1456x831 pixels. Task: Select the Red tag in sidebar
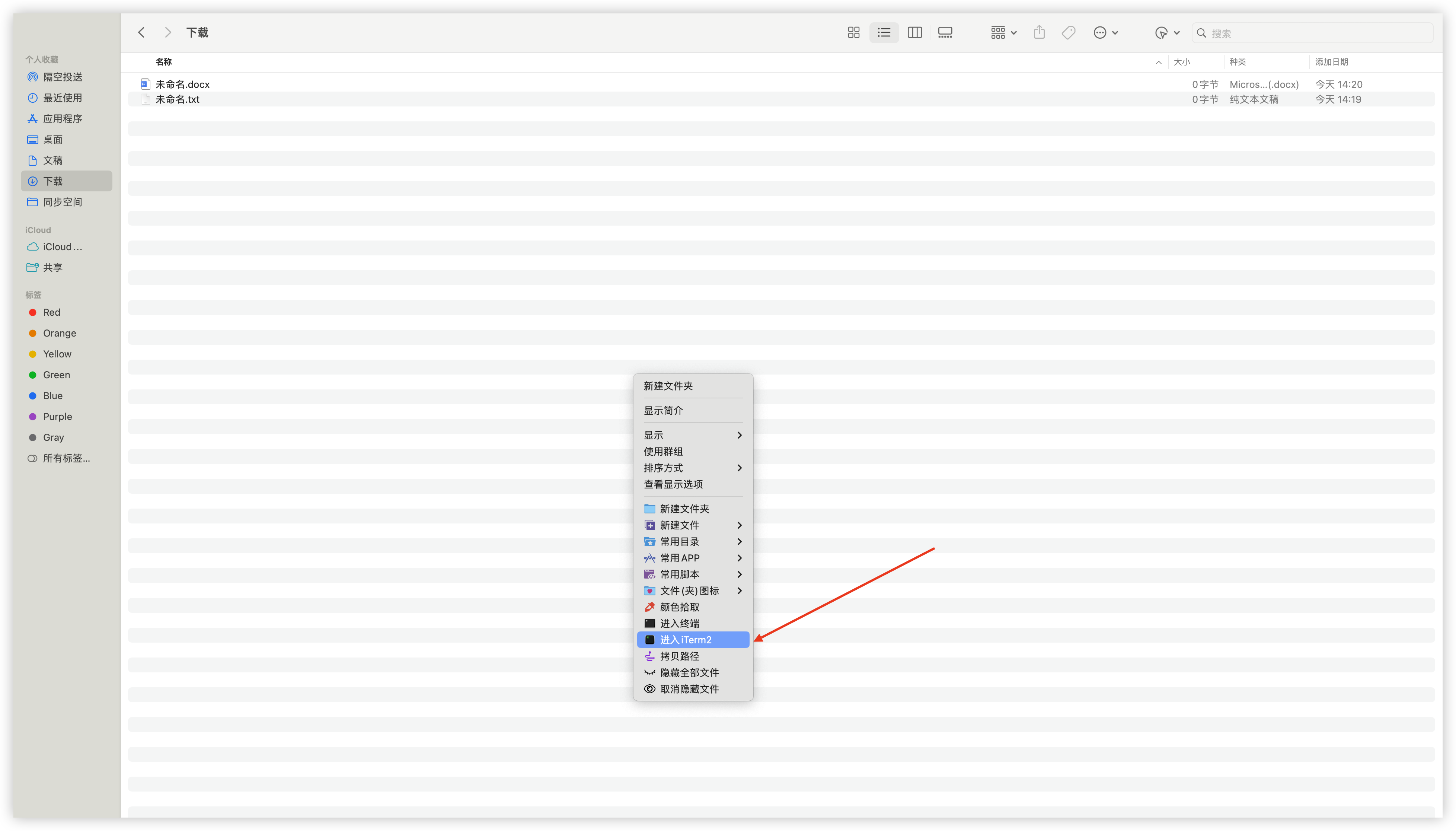pos(51,312)
